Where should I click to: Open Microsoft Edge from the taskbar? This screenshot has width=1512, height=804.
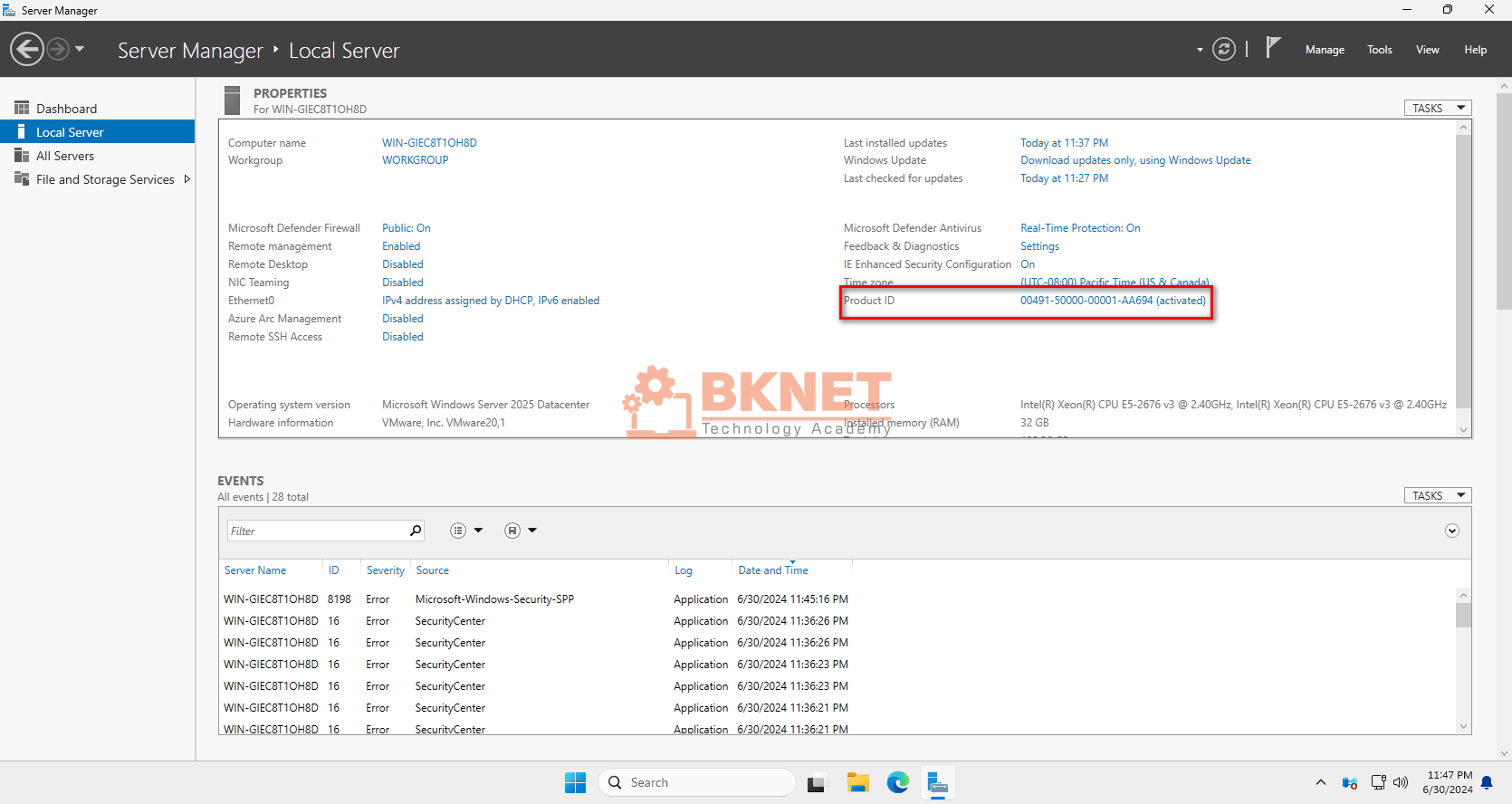pos(897,782)
